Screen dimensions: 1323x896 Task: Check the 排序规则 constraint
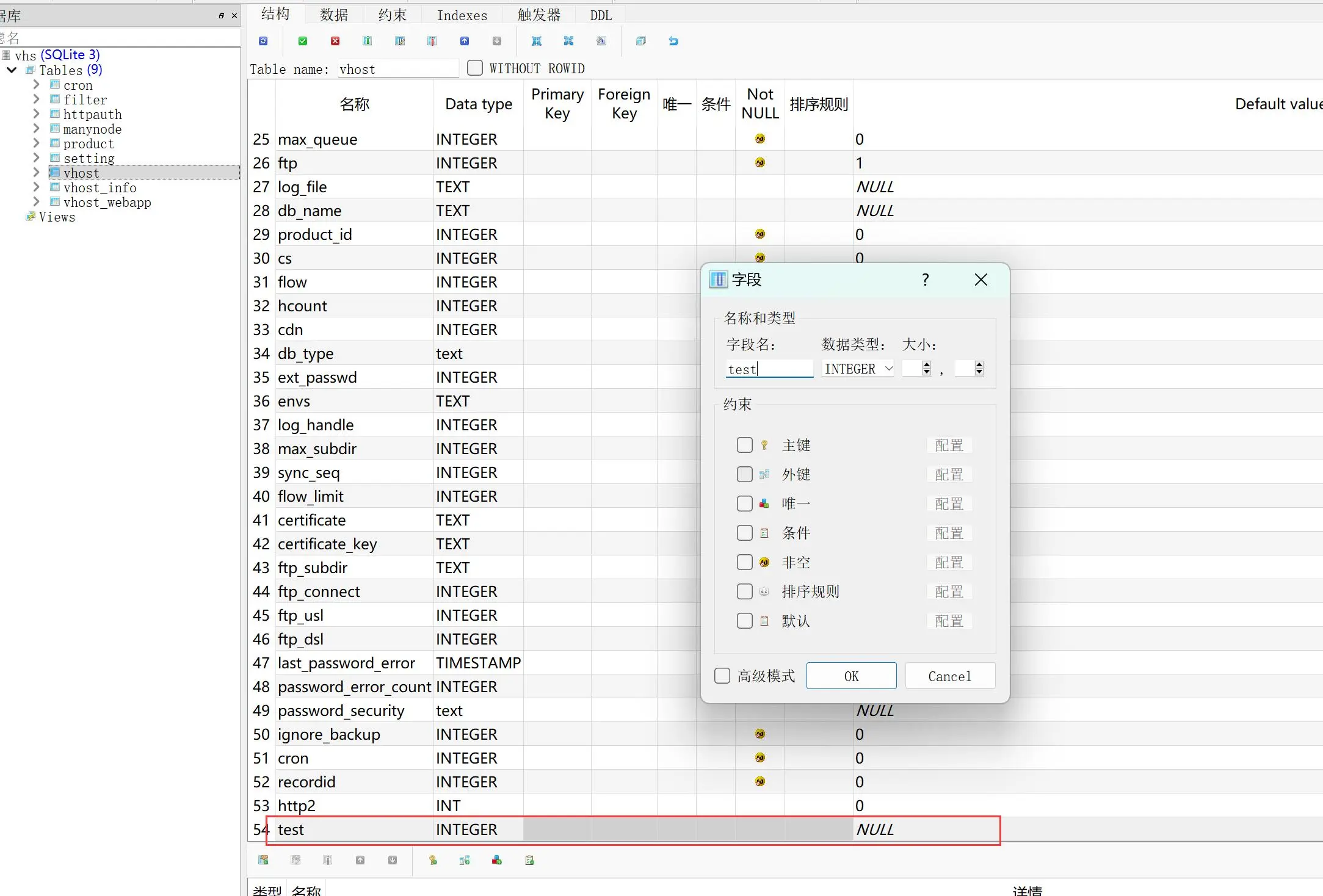pyautogui.click(x=744, y=591)
